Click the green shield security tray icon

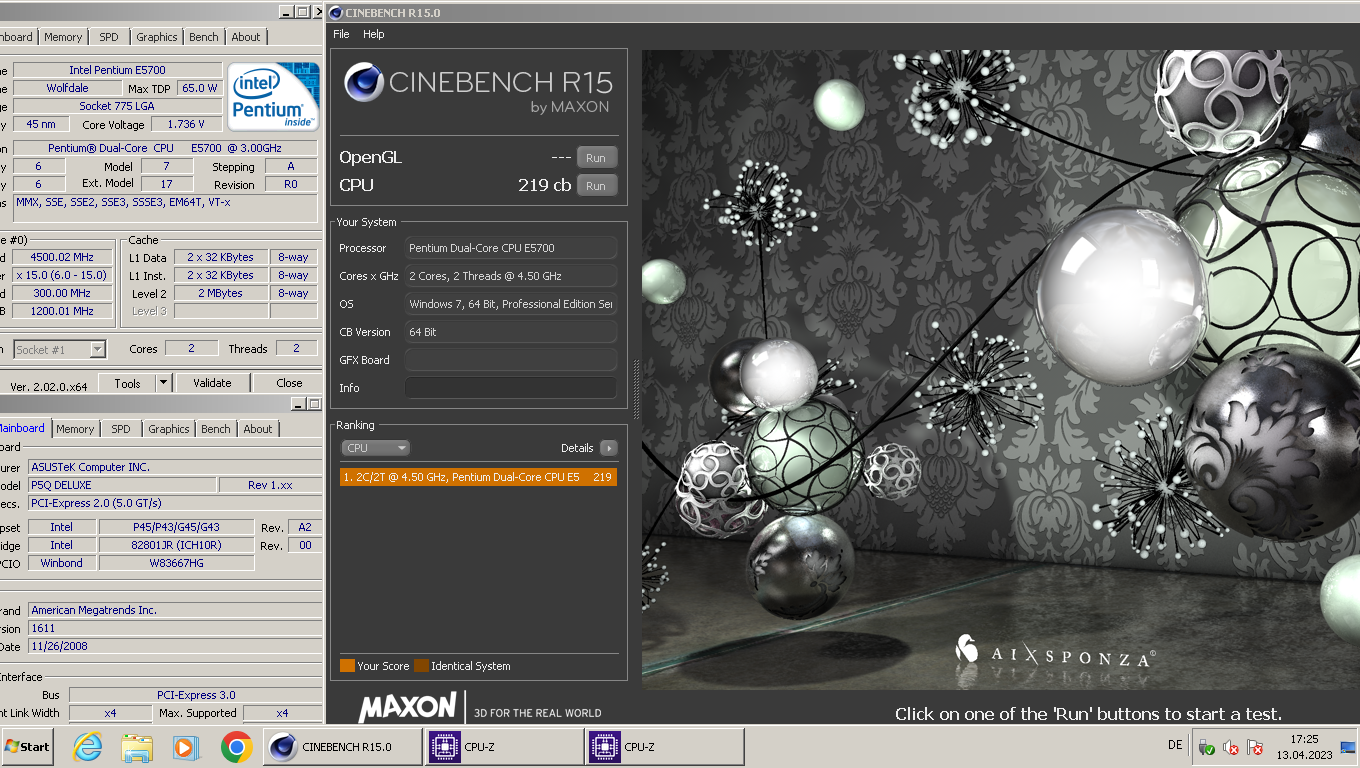pos(1207,747)
